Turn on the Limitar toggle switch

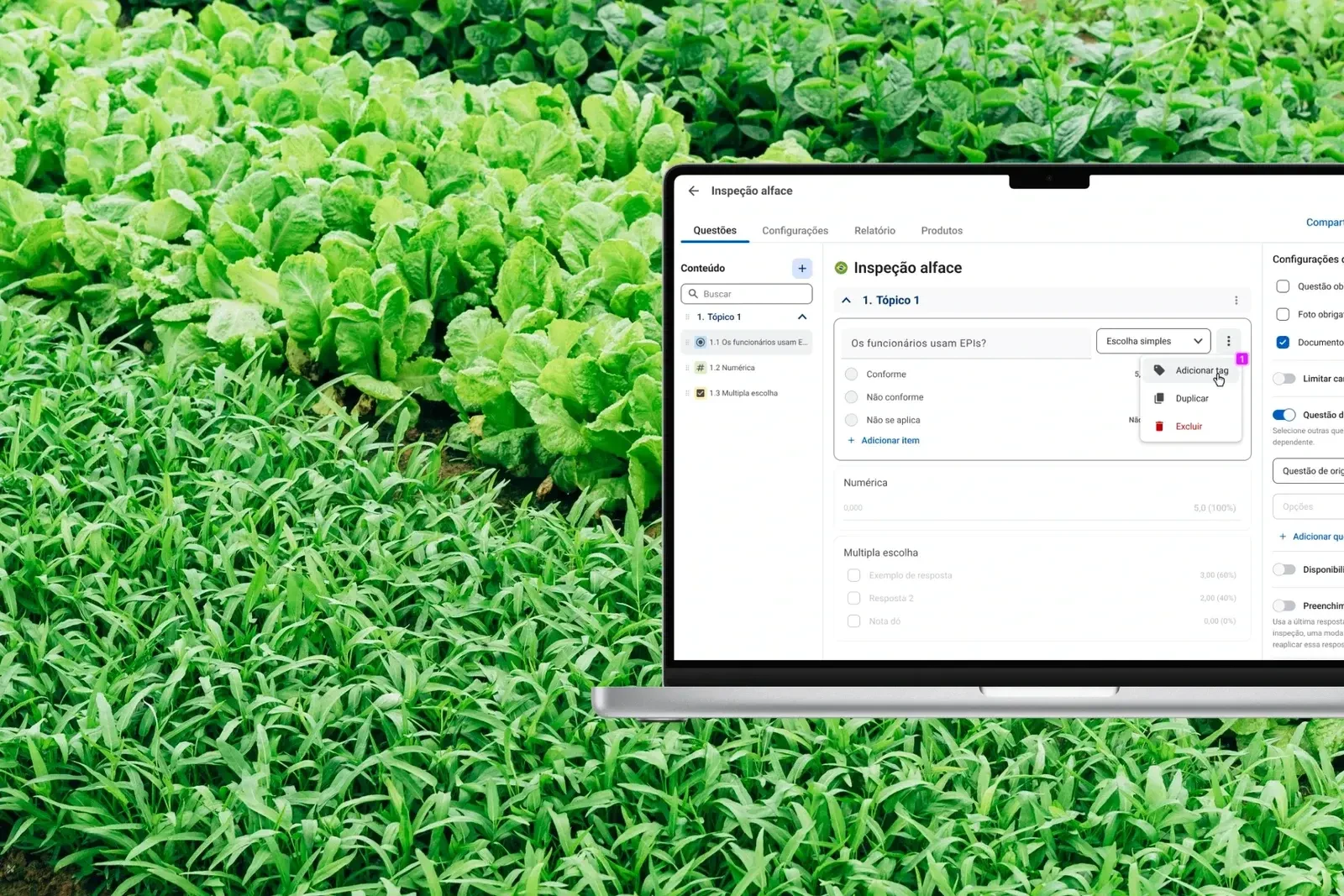[x=1284, y=379]
